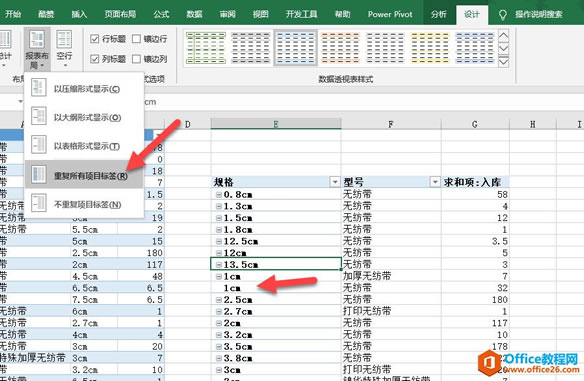Select column H header
This screenshot has width=584, height=381.
click(533, 124)
